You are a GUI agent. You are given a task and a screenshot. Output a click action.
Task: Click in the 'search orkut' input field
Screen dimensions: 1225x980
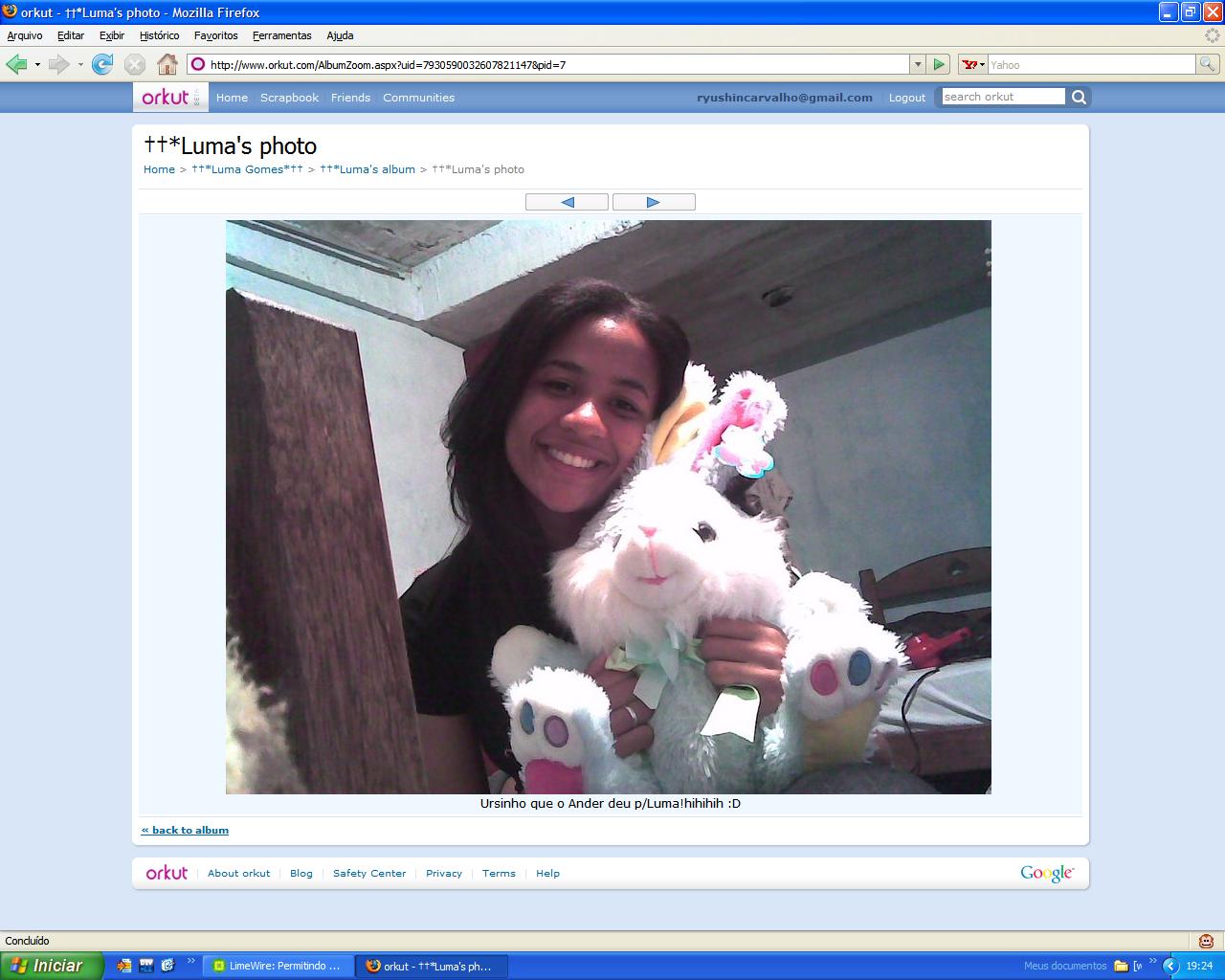[x=1003, y=97]
